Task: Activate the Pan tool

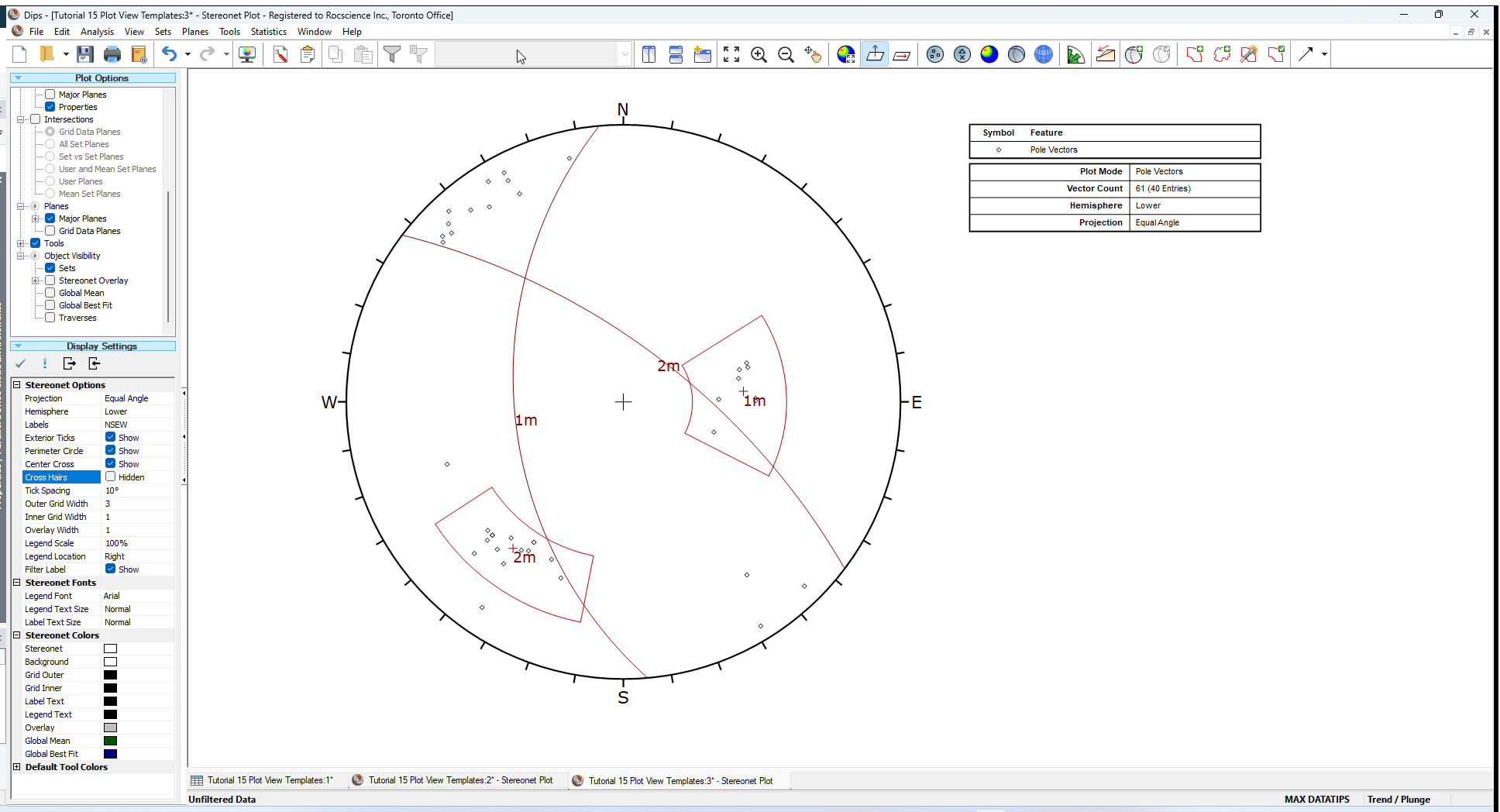Action: pyautogui.click(x=814, y=54)
